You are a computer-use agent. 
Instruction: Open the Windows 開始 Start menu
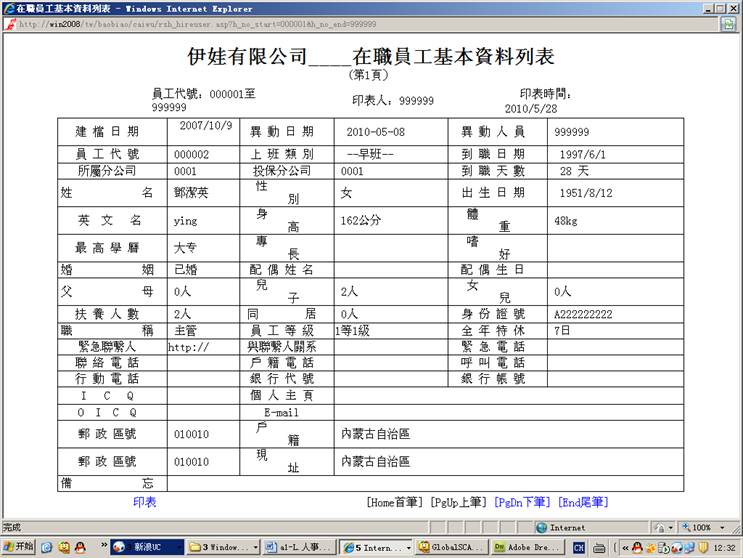[19, 547]
